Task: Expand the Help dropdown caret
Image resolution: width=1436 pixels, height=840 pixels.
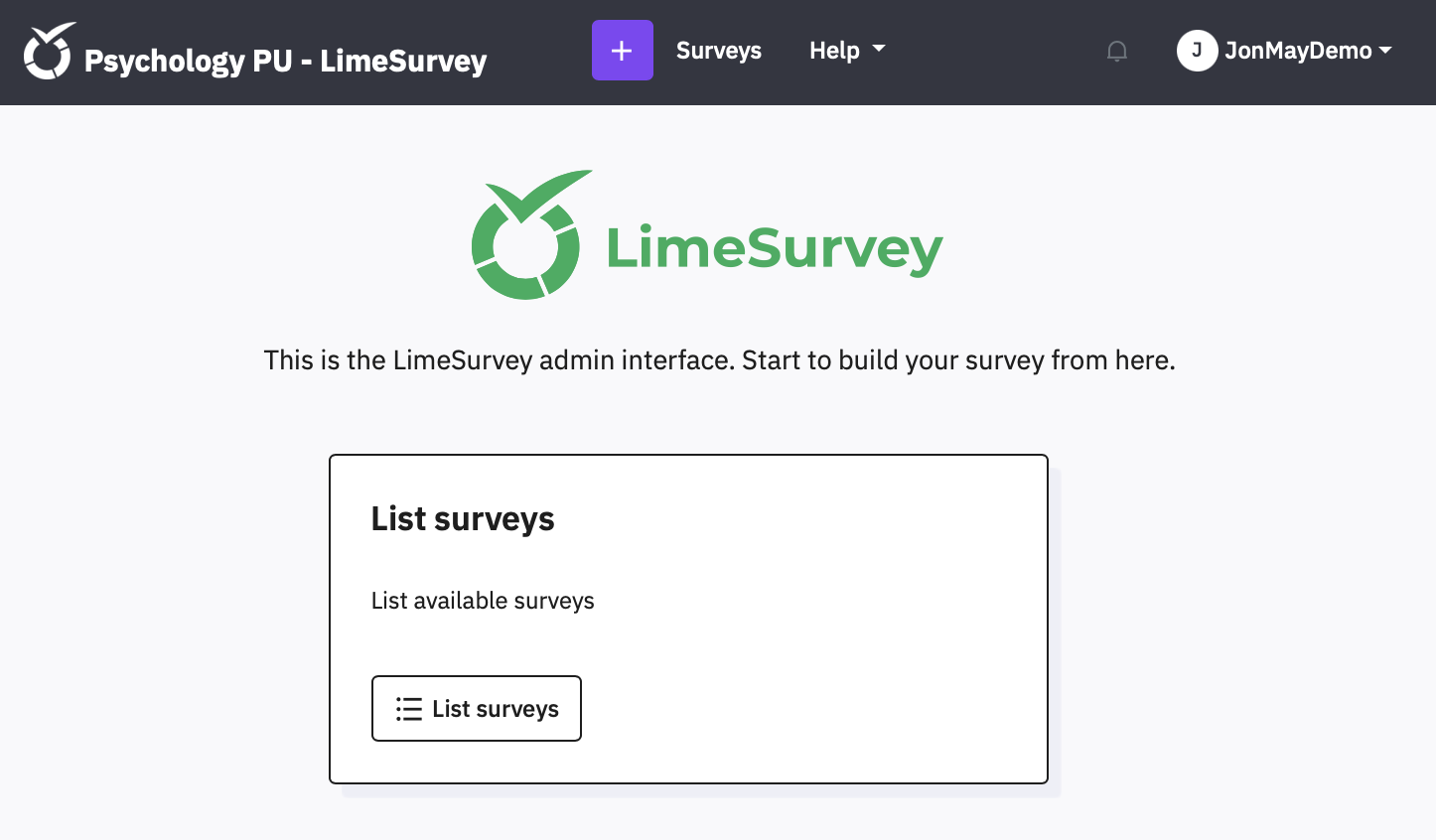Action: (x=879, y=49)
